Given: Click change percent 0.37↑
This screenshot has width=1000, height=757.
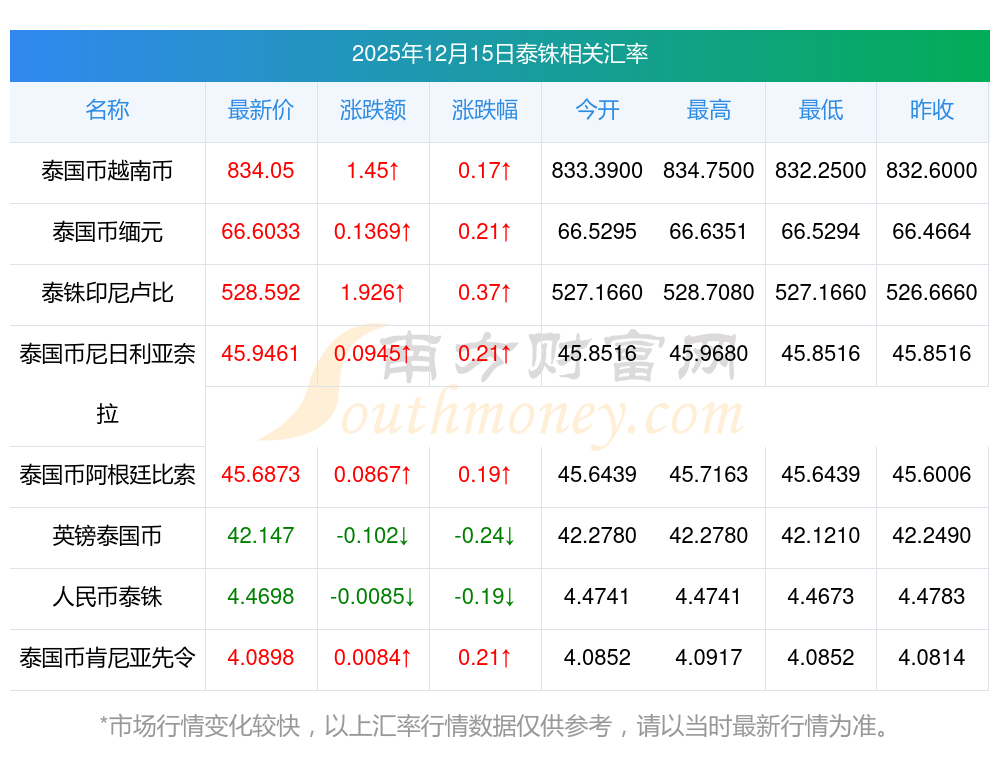Looking at the screenshot, I should 485,293.
